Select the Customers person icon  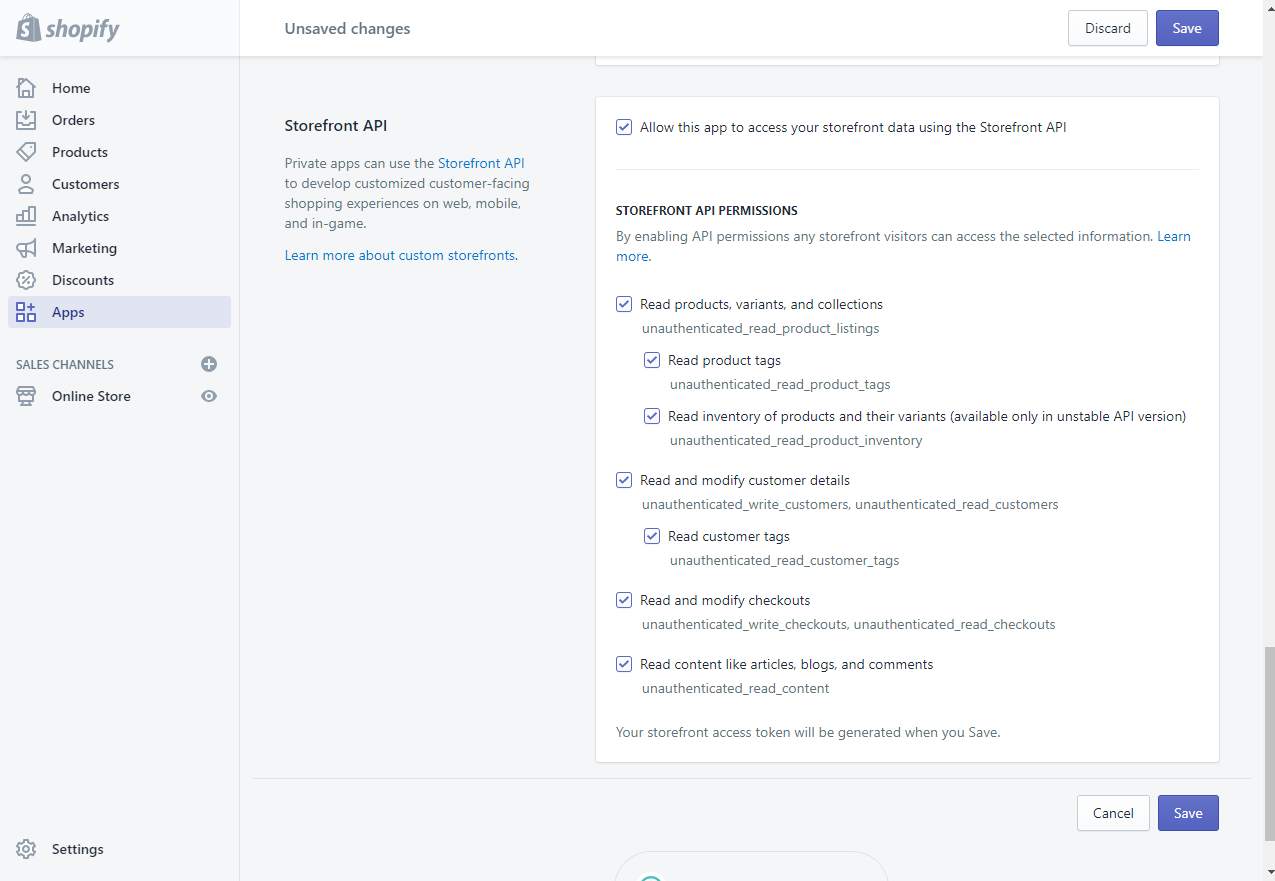[26, 184]
